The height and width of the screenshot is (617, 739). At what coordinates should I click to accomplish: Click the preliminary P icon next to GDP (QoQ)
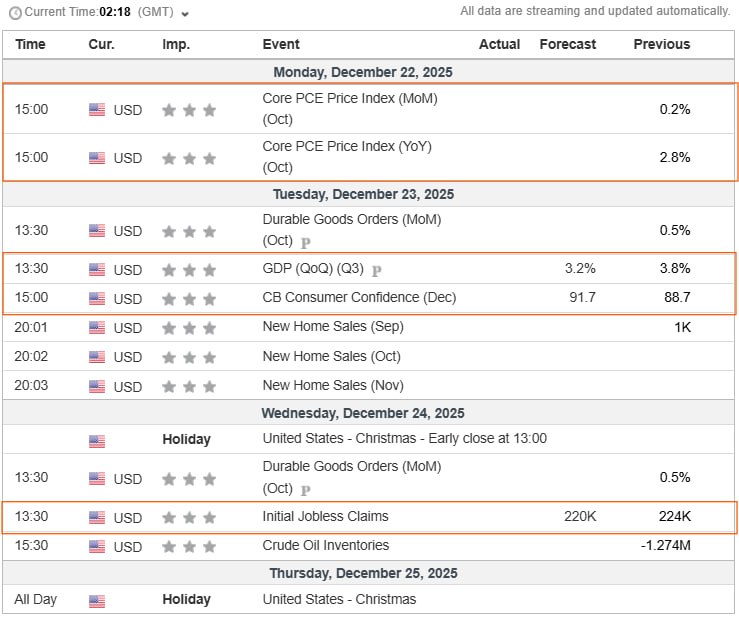tap(377, 270)
